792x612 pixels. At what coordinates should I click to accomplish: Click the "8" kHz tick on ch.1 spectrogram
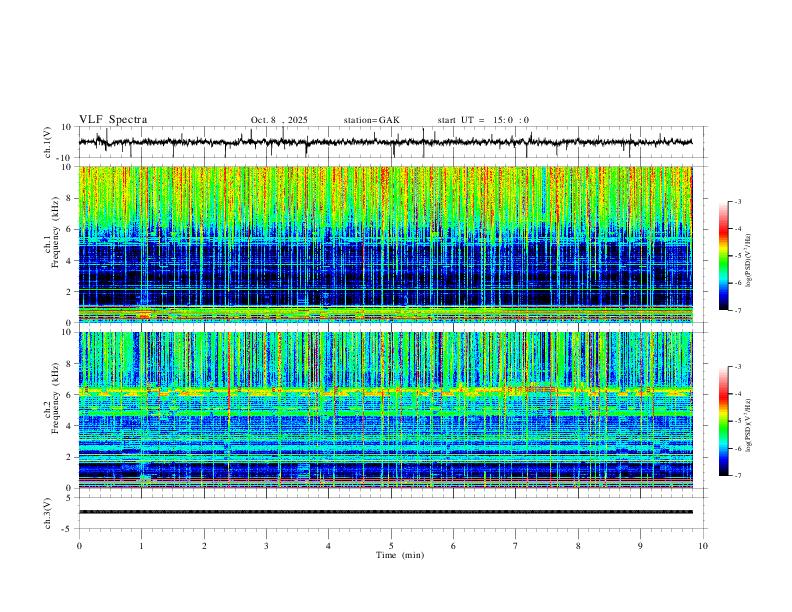[69, 198]
